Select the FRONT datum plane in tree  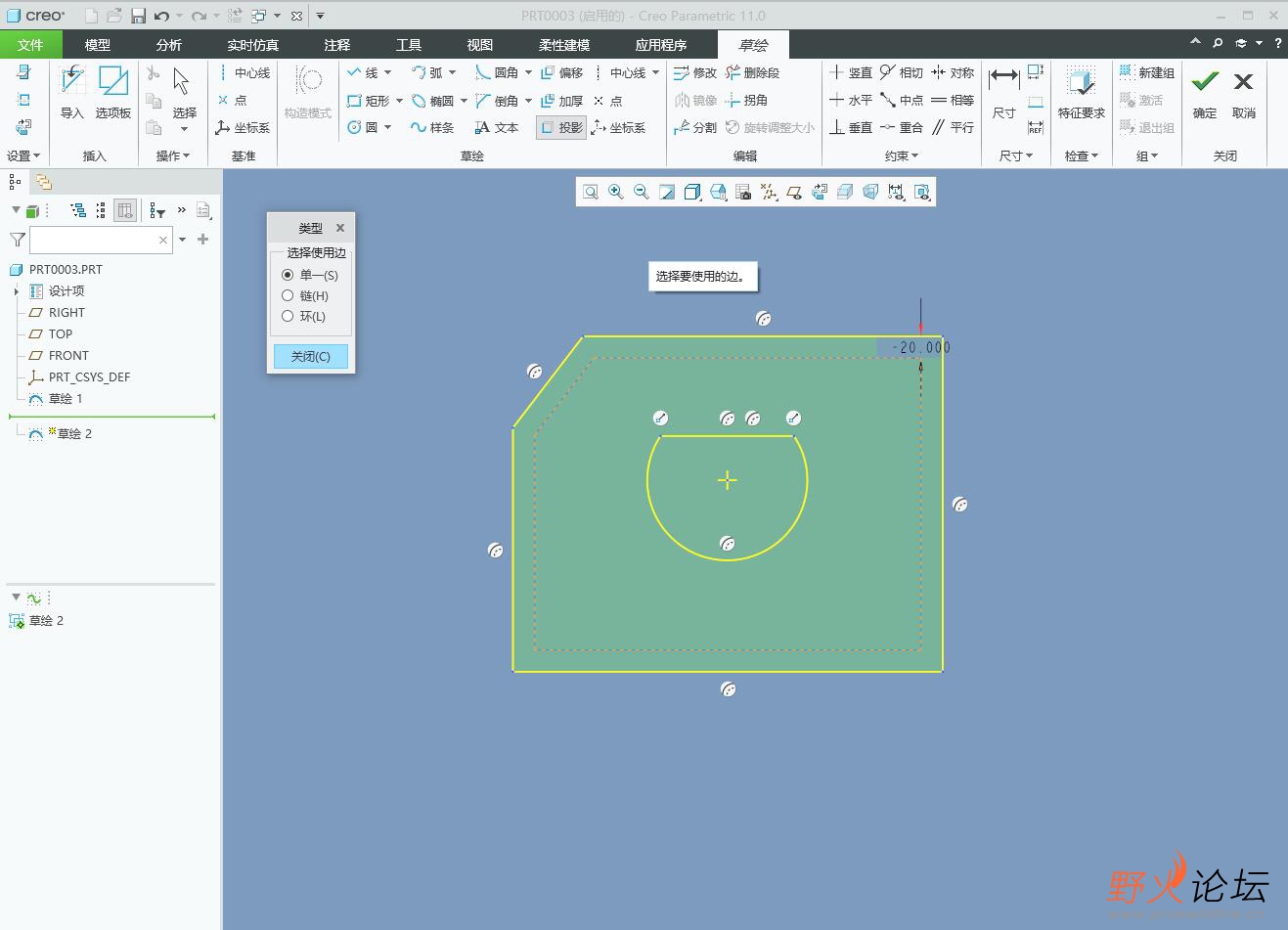68,356
